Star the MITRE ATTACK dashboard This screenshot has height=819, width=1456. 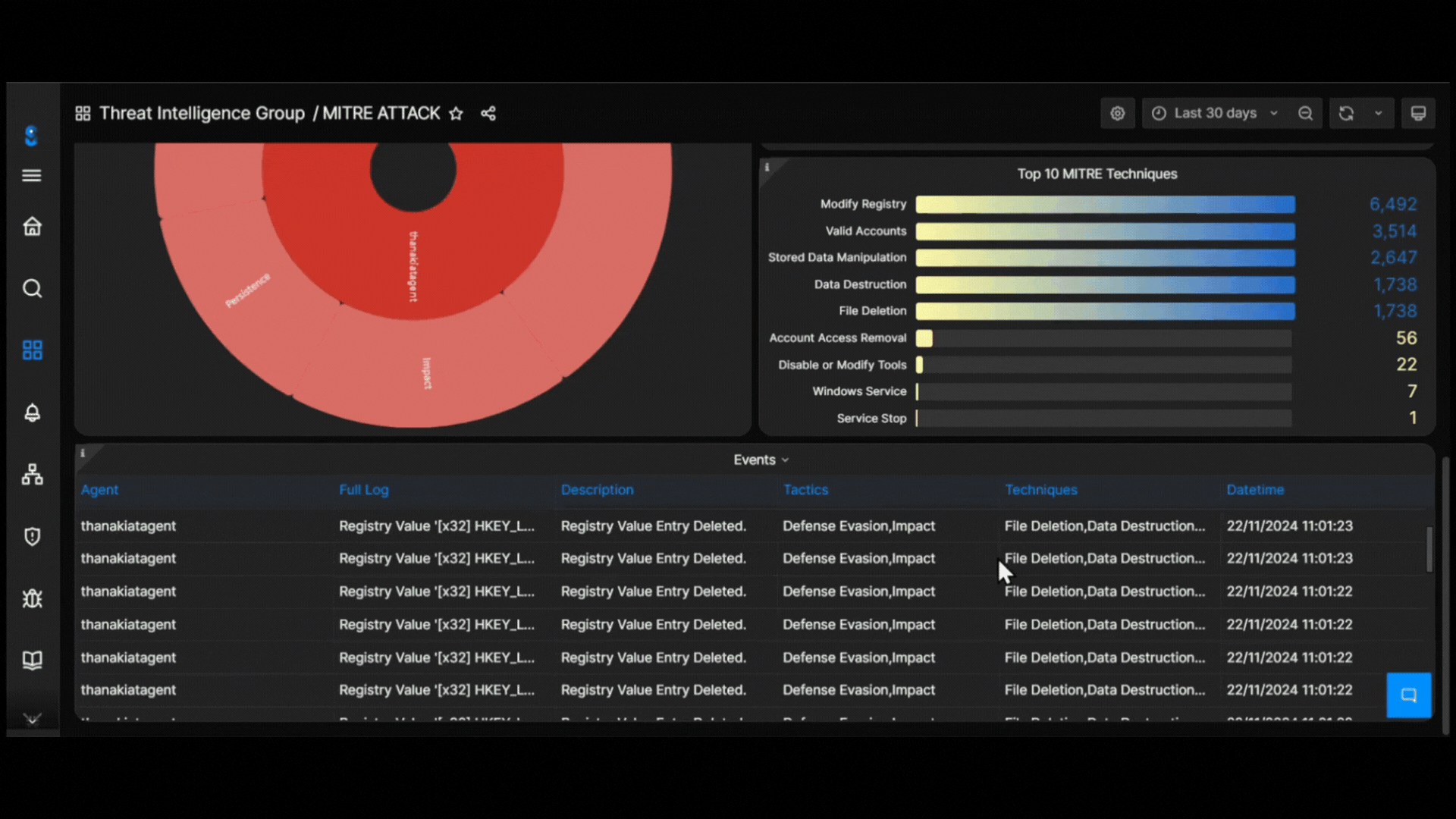tap(456, 113)
